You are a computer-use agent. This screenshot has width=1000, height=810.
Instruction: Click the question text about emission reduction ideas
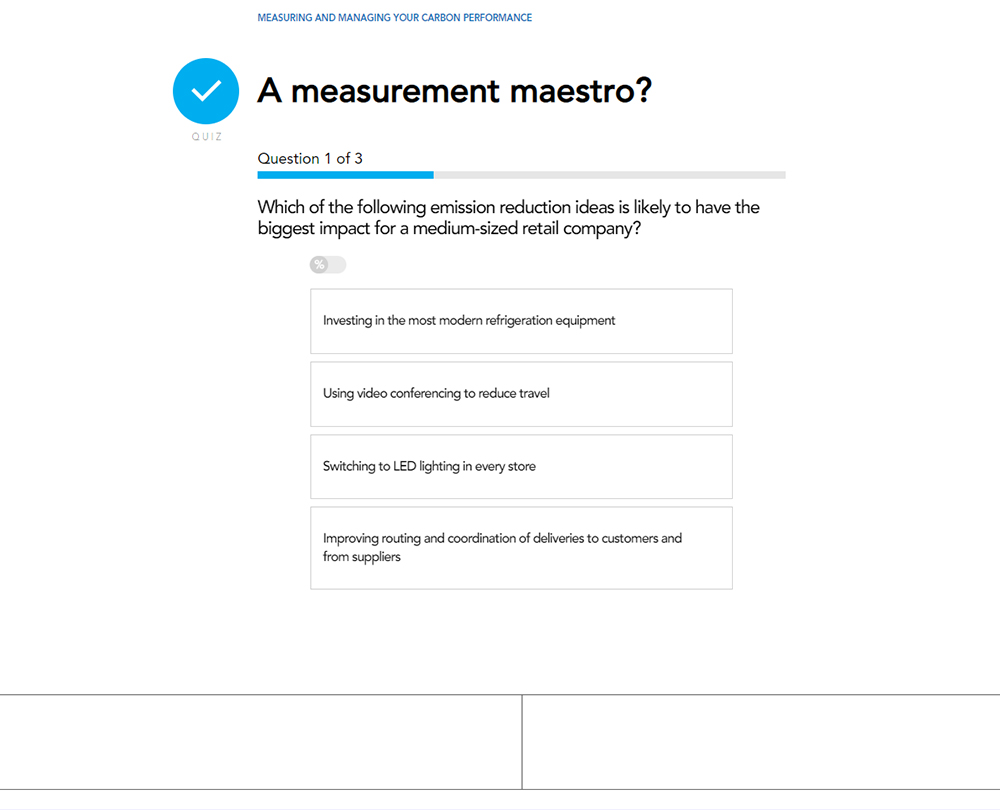pos(508,218)
